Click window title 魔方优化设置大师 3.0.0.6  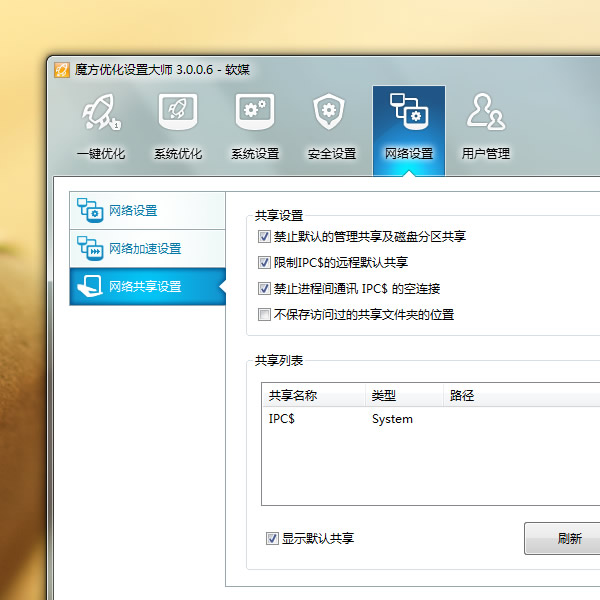pos(144,70)
